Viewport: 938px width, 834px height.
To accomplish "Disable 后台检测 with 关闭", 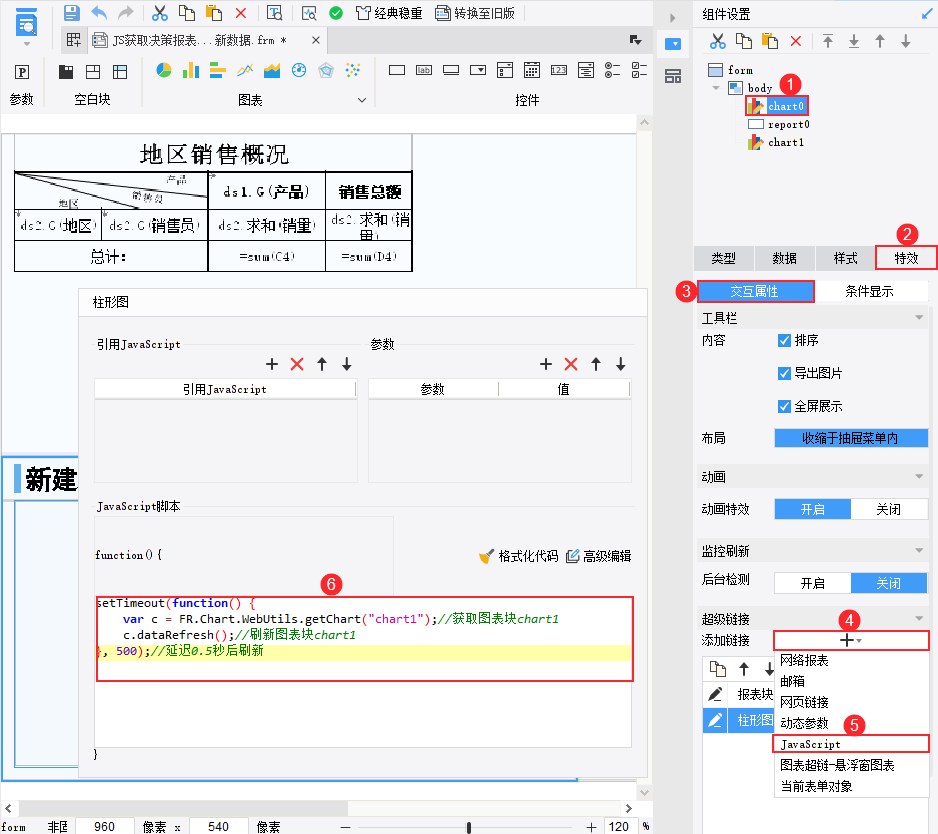I will click(x=889, y=583).
